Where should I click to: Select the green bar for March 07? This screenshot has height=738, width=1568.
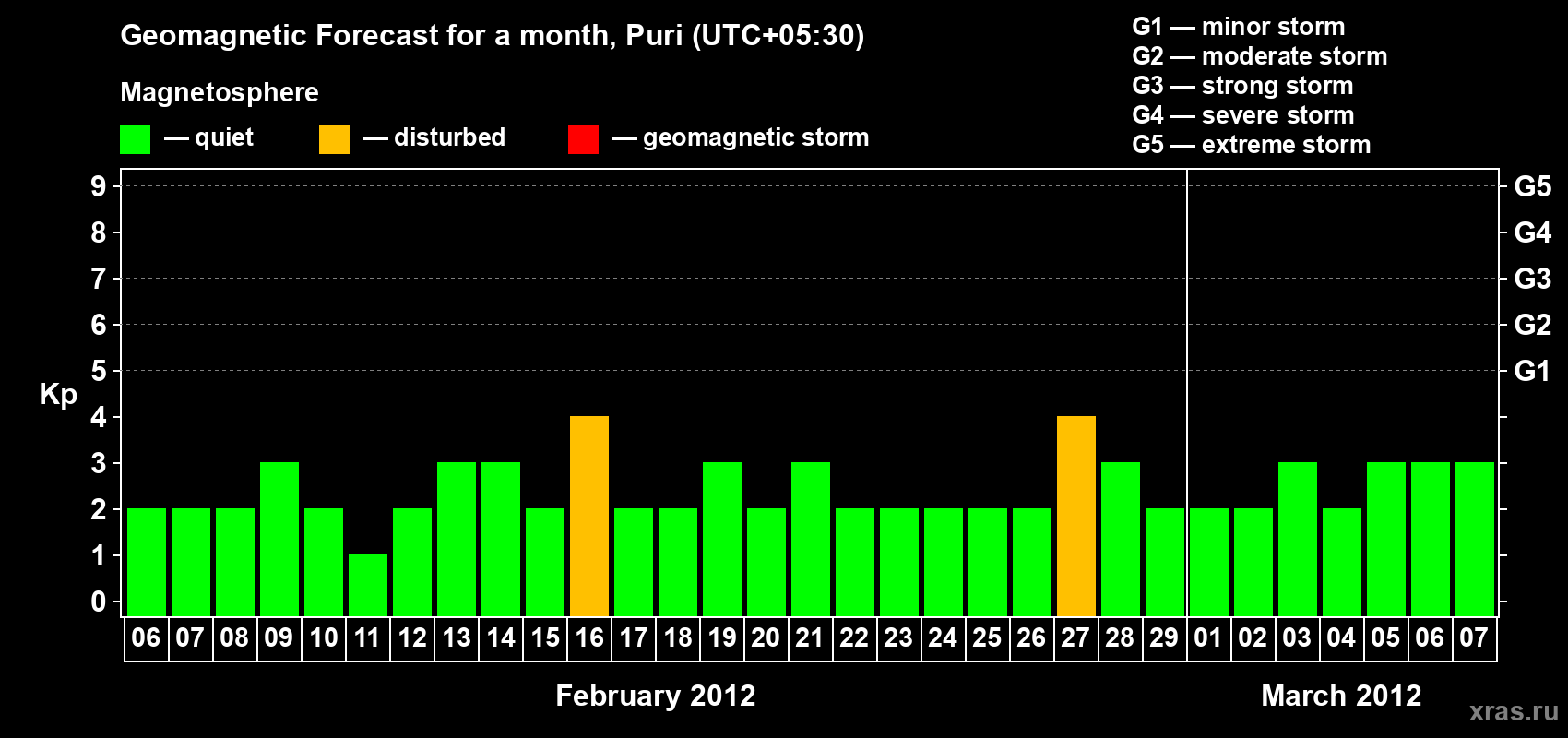pos(1475,539)
